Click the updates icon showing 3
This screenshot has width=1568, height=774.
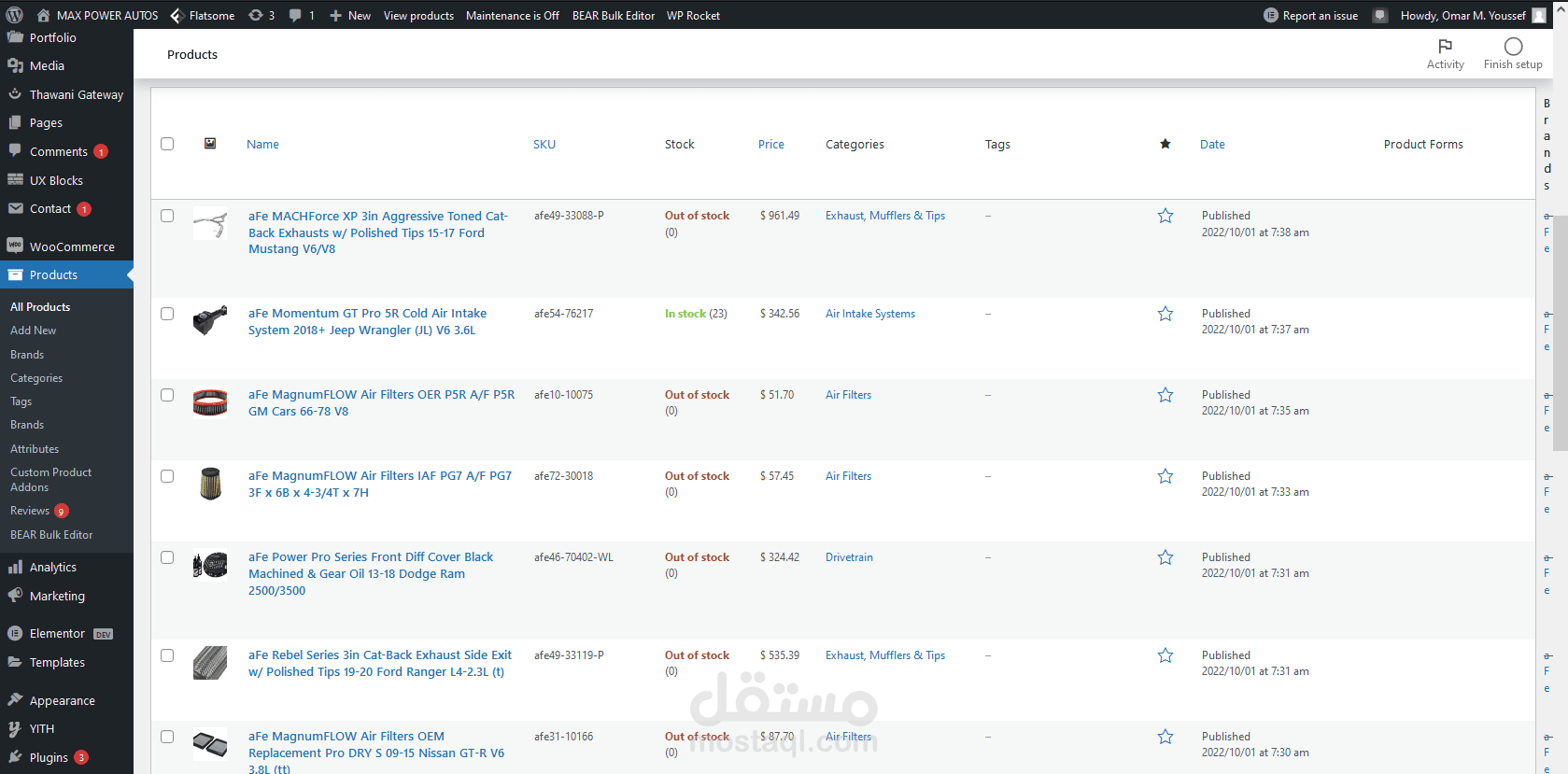255,15
